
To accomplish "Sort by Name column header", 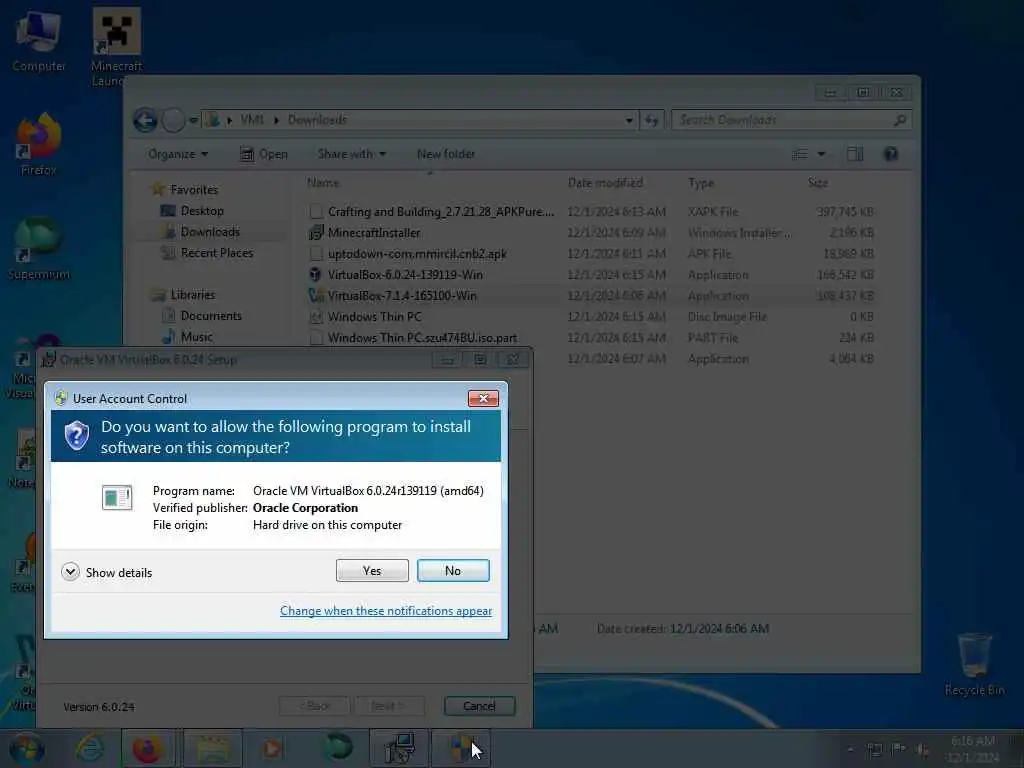I will pos(323,183).
